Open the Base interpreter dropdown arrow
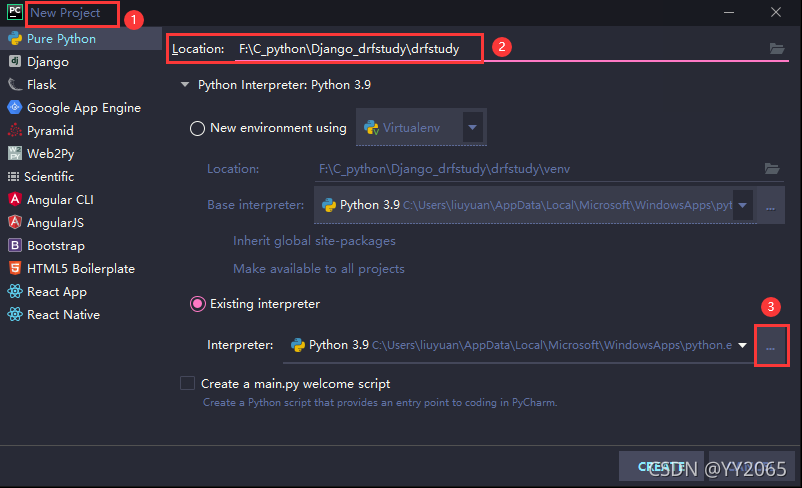Viewport: 802px width, 488px height. tap(743, 205)
